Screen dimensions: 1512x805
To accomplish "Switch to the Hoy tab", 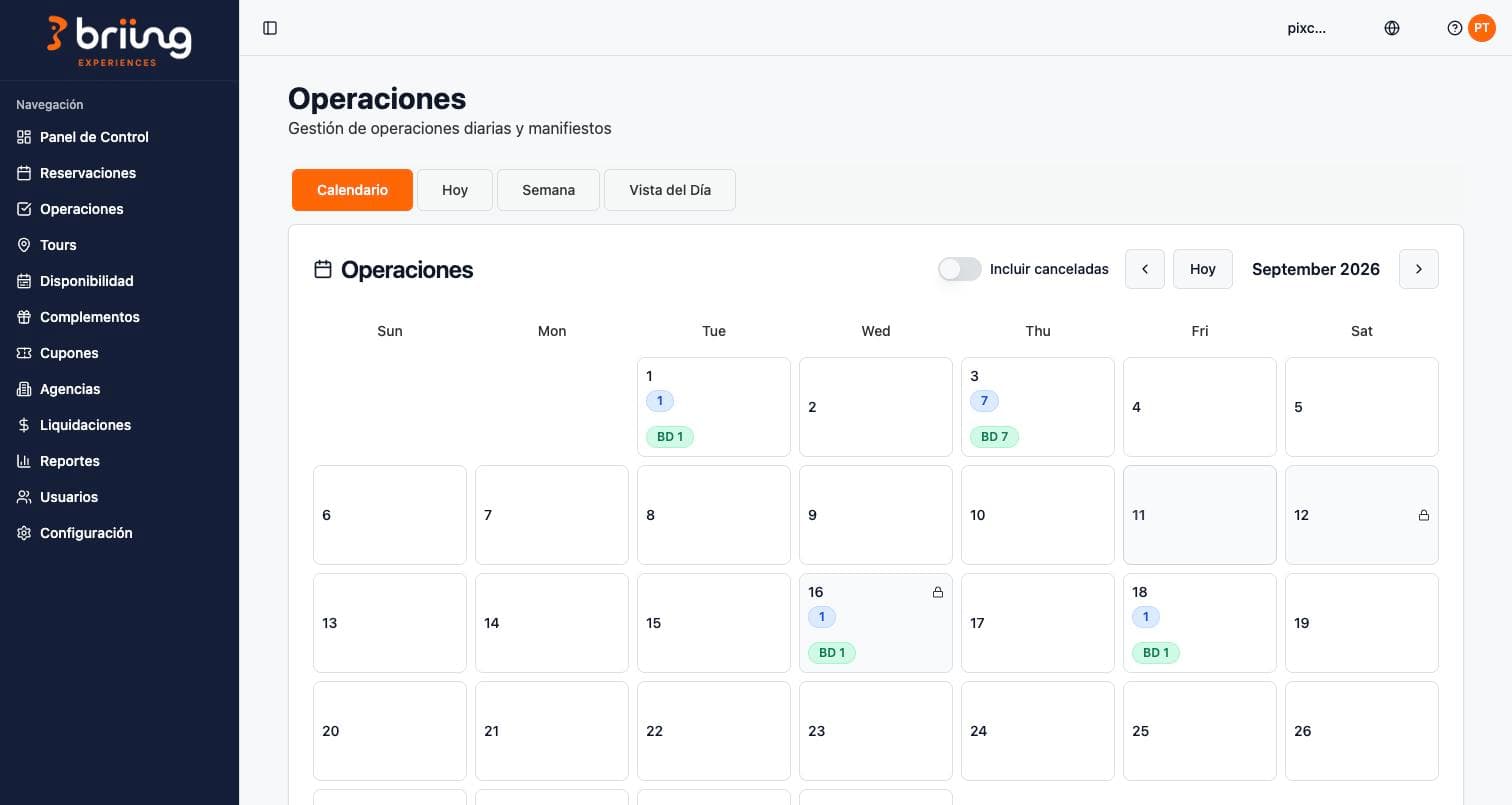I will 455,190.
